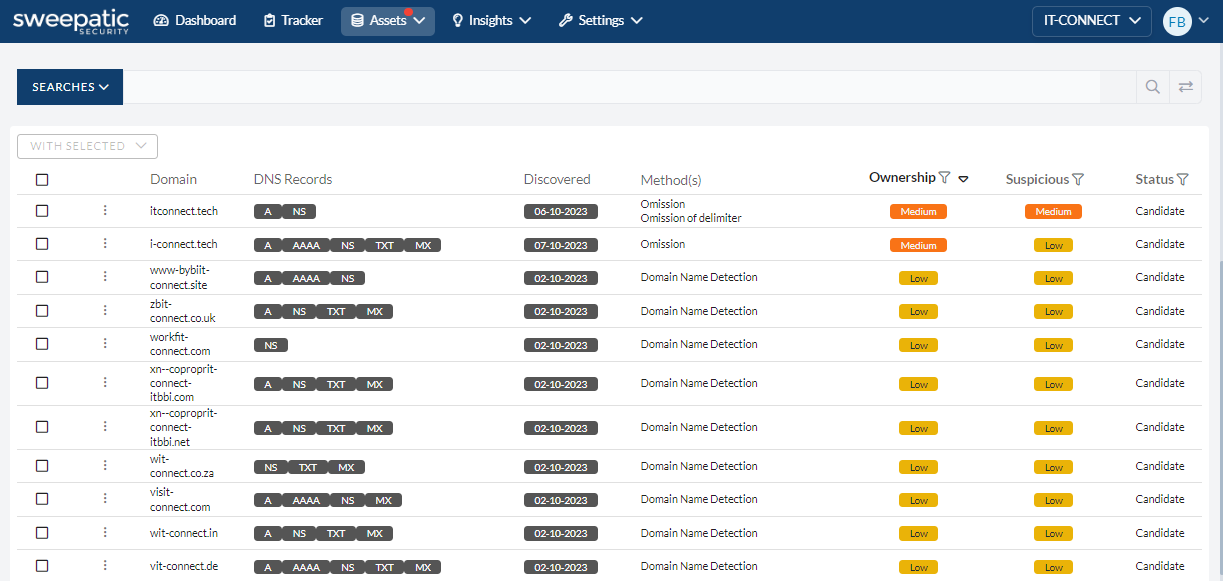Open three-dot menu for itconnect.tech row
The height and width of the screenshot is (581, 1223).
pyautogui.click(x=105, y=211)
